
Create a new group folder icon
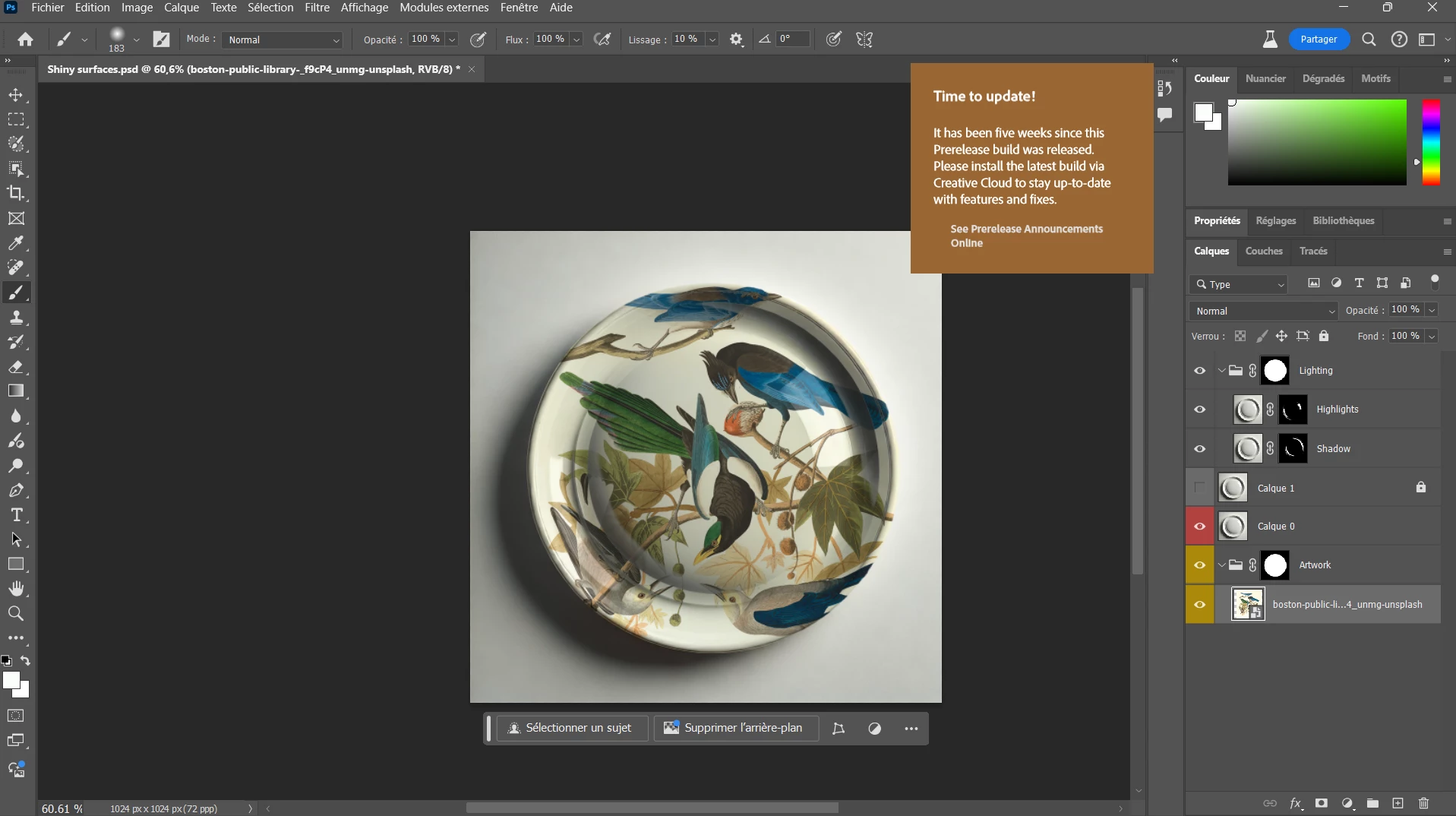1372,803
